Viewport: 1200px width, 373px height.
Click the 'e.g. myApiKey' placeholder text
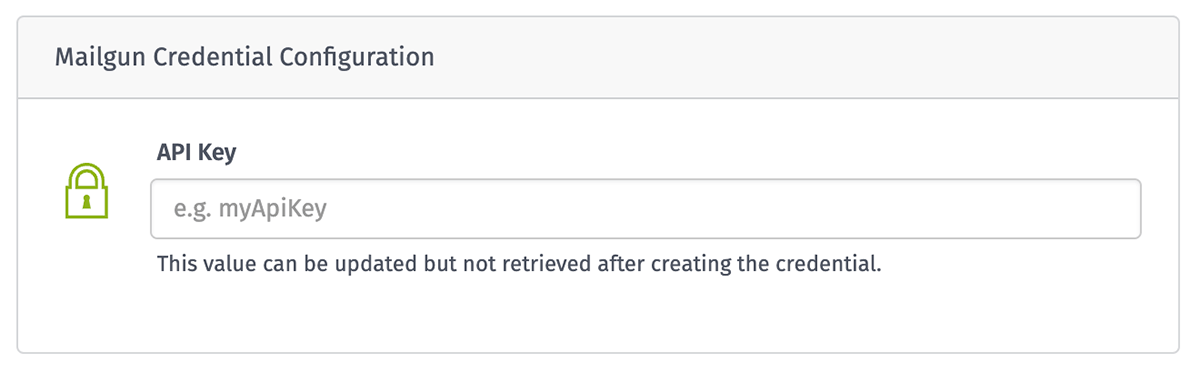pyautogui.click(x=251, y=209)
